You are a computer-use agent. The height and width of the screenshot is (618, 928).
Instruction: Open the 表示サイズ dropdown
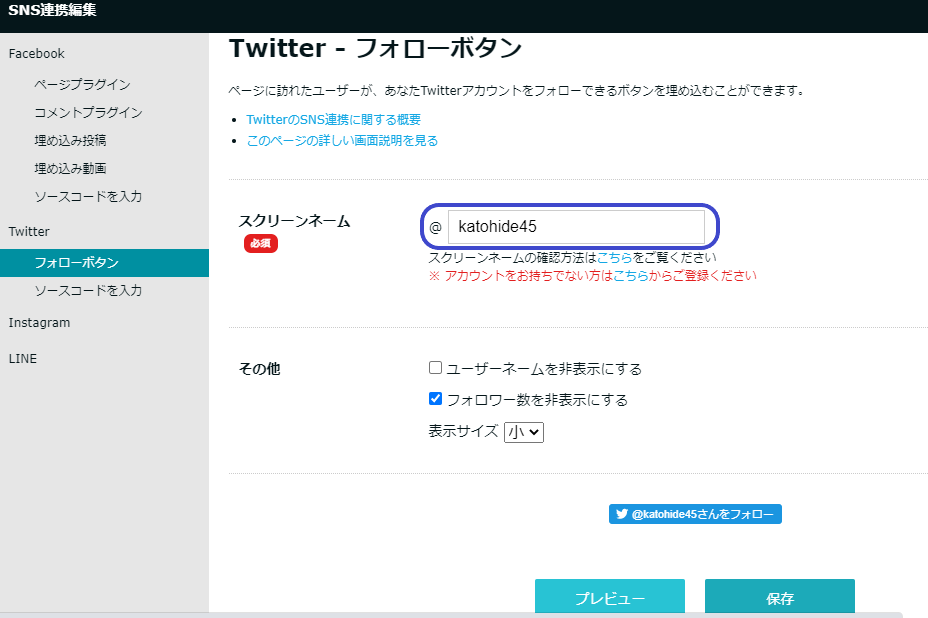pos(524,432)
